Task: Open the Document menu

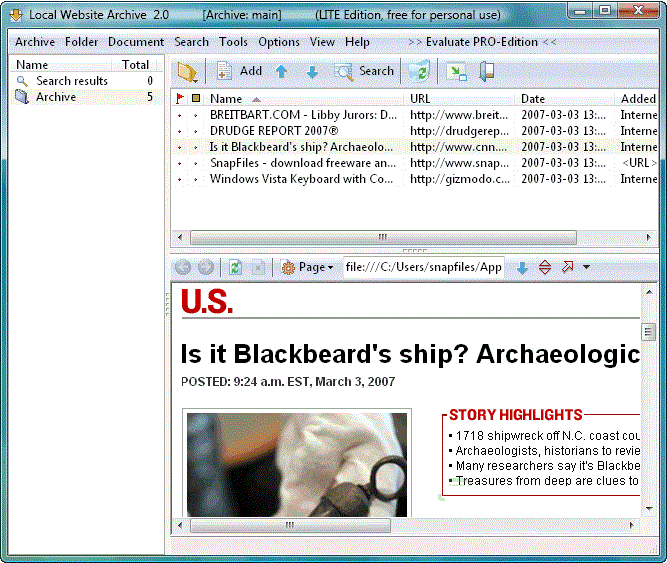Action: click(x=136, y=42)
